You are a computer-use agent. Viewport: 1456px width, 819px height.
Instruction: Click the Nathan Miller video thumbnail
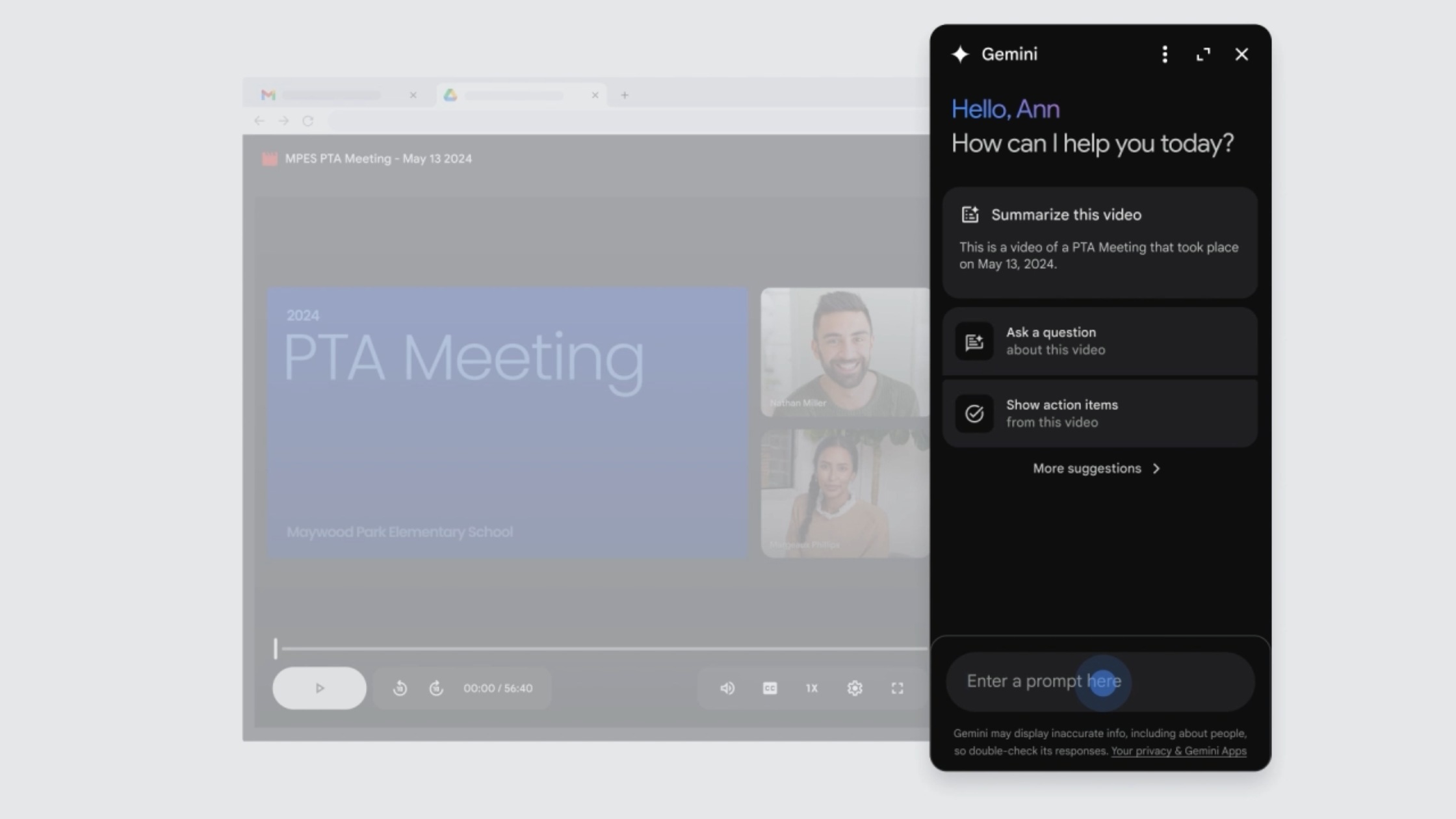[x=845, y=352]
